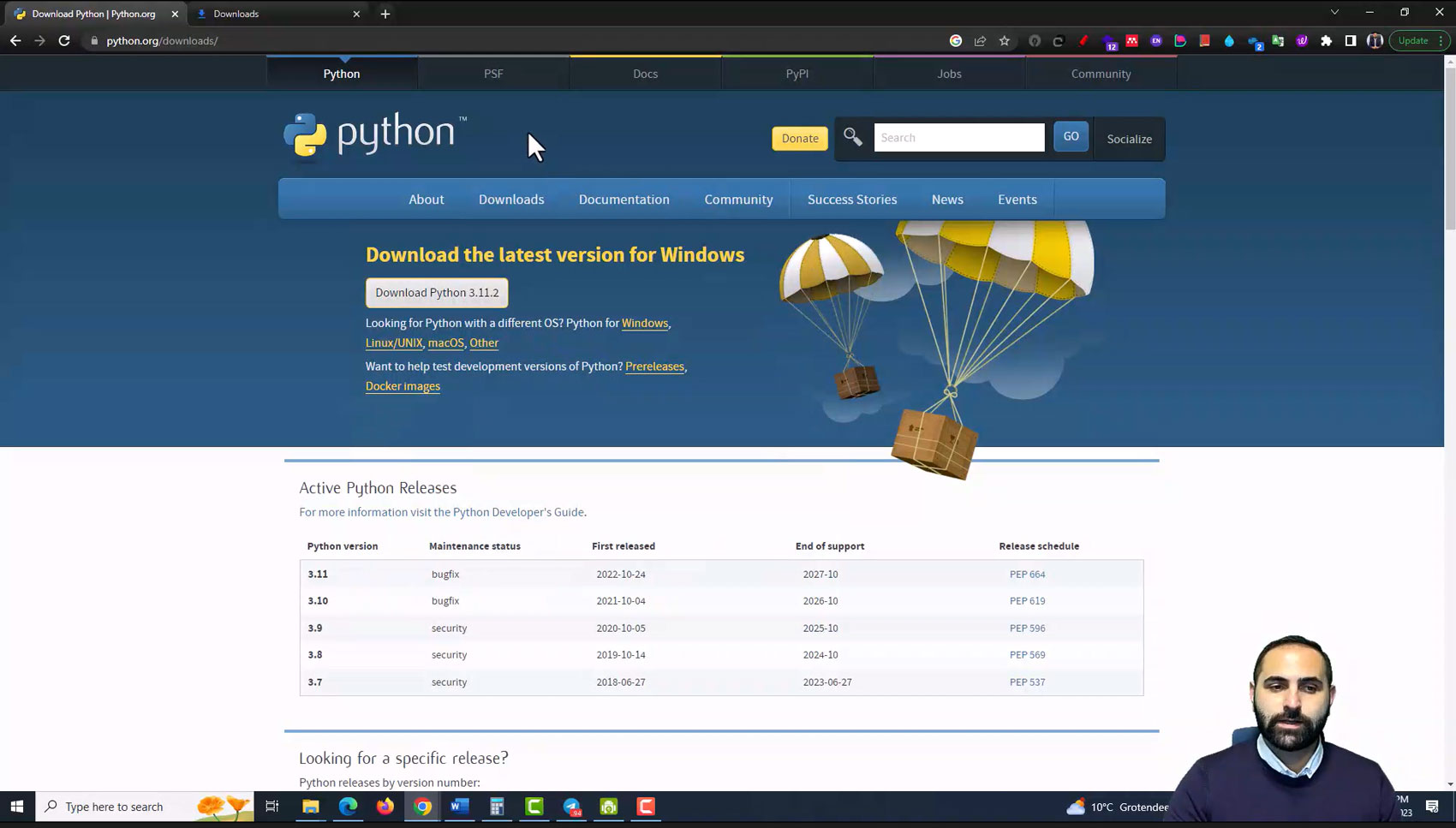Image resolution: width=1456 pixels, height=828 pixels.
Task: Focus the site Search field
Action: tap(959, 137)
